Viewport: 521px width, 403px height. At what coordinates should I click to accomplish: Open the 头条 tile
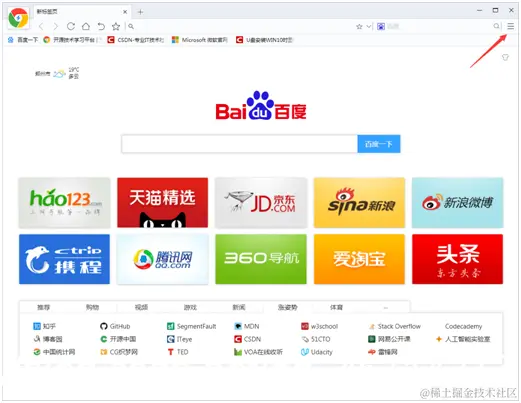457,259
